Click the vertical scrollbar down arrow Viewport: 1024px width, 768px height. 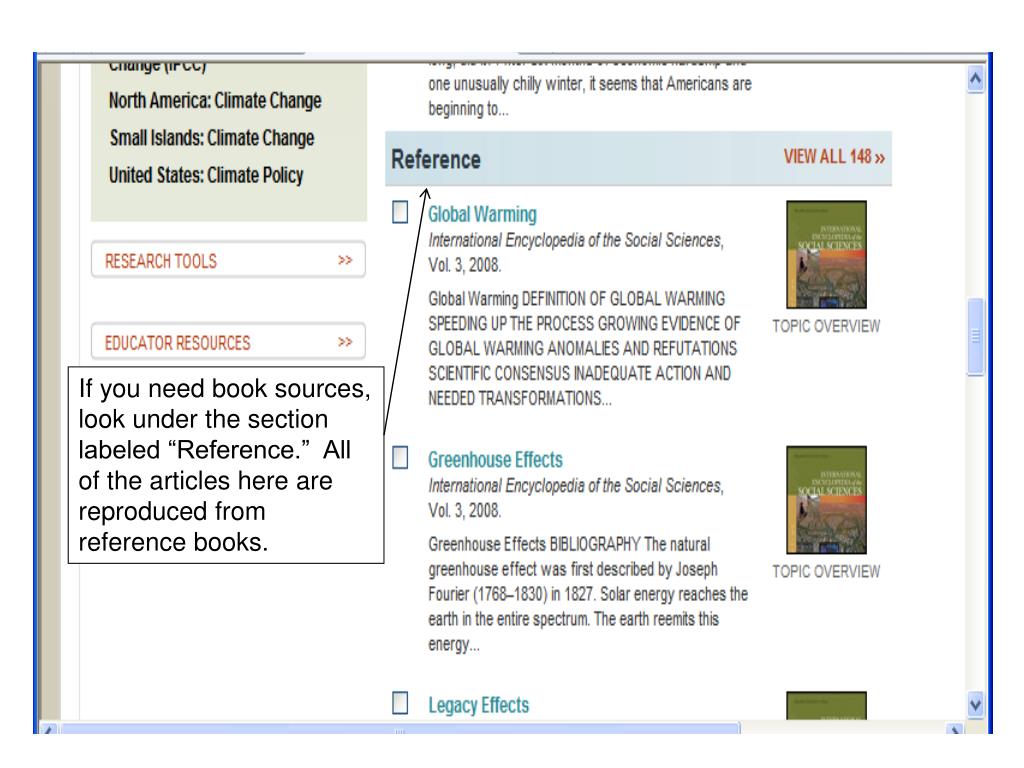(x=976, y=705)
